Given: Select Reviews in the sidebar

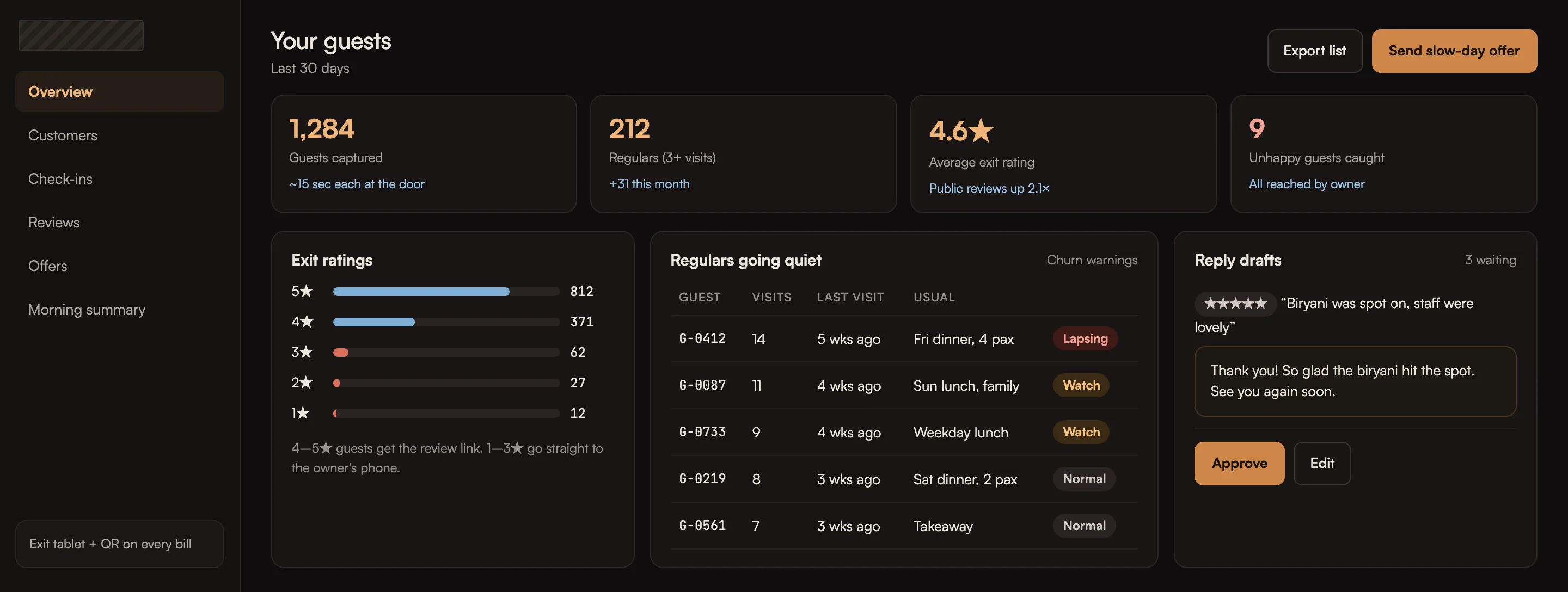Looking at the screenshot, I should (119, 222).
